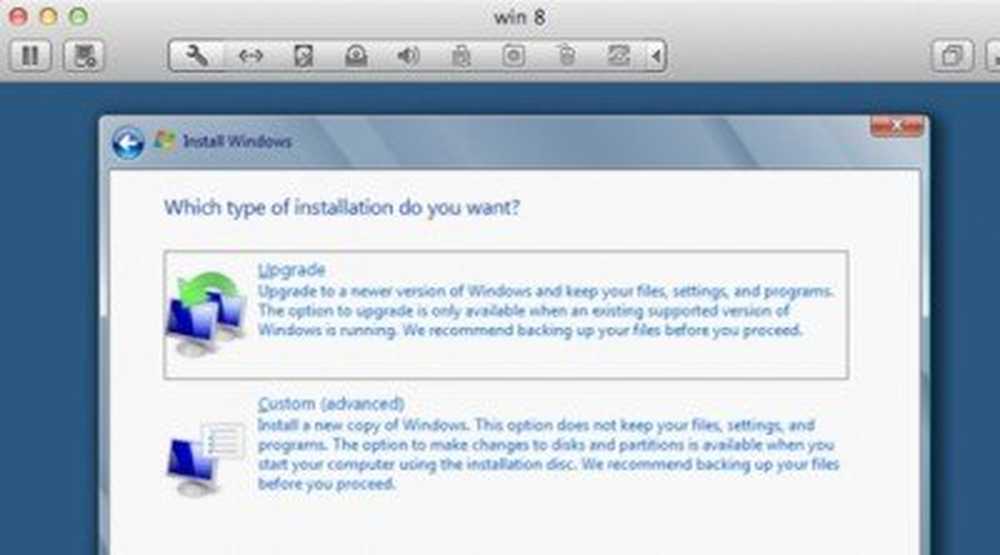This screenshot has width=1000, height=555.
Task: Go back using the blue arrow button
Action: click(x=128, y=143)
